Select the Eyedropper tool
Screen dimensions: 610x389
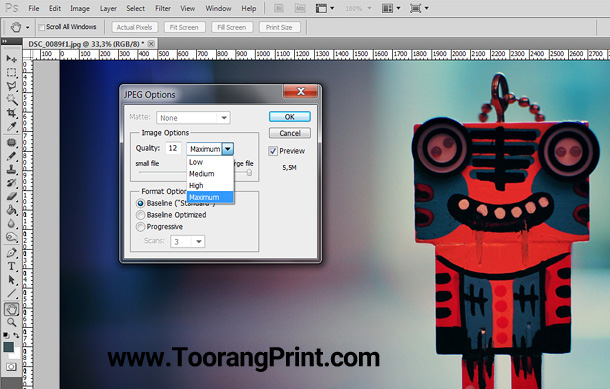pos(11,127)
